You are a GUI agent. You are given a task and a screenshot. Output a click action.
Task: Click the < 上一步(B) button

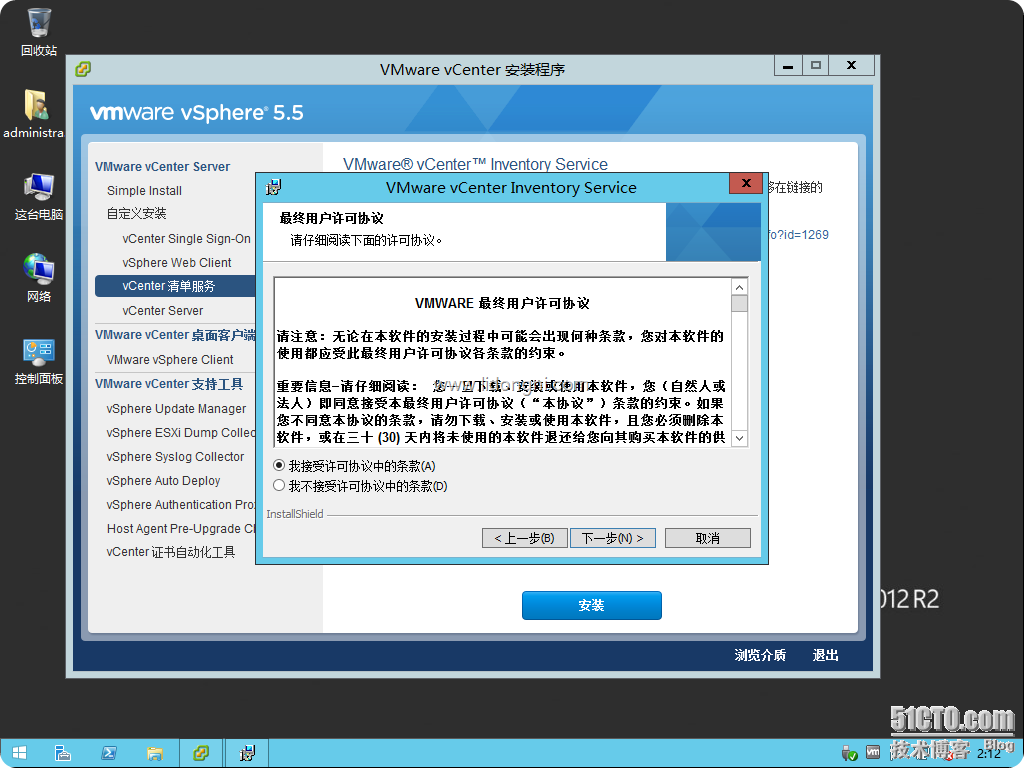524,538
